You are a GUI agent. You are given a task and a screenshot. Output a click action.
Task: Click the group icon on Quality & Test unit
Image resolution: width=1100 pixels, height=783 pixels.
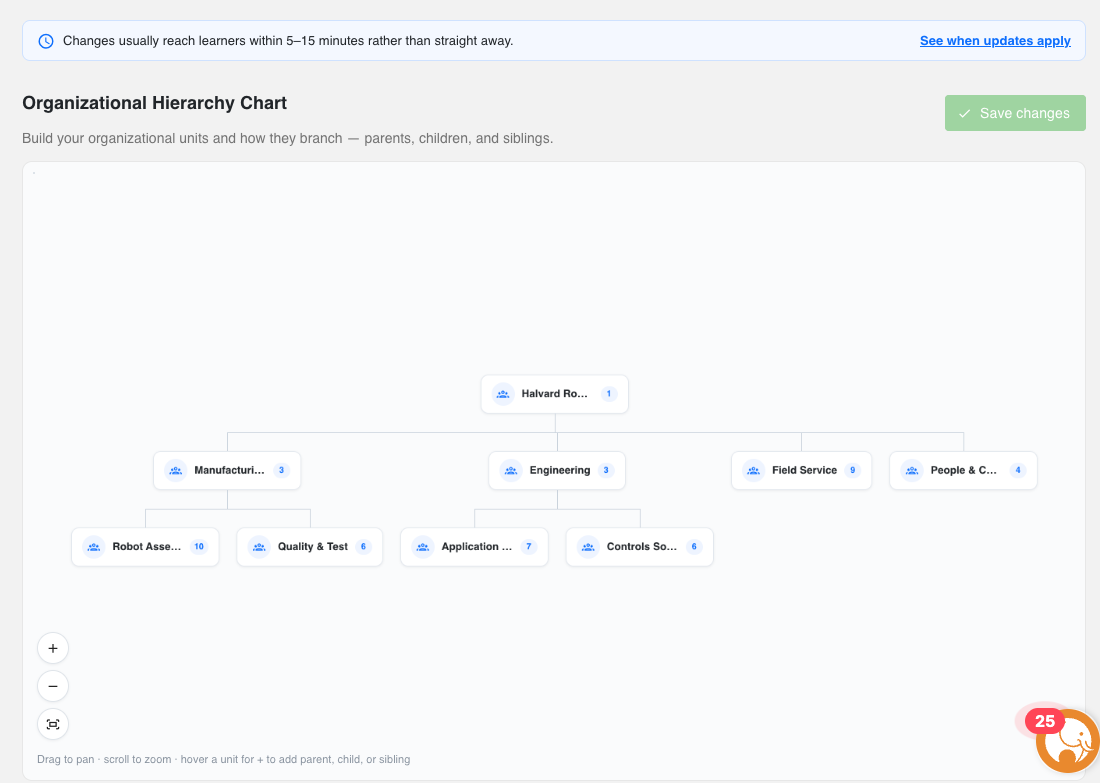click(x=259, y=547)
